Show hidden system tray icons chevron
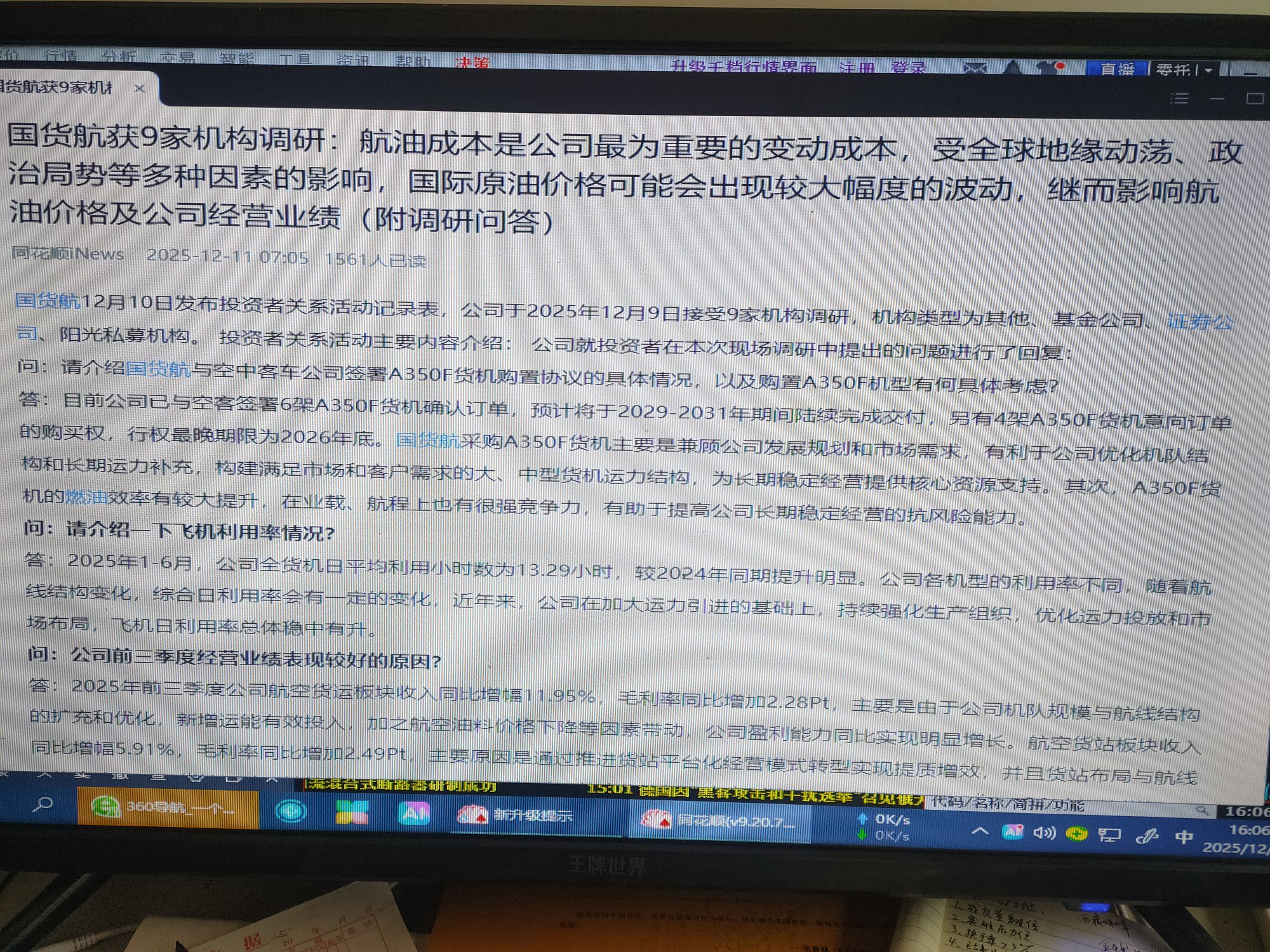1270x952 pixels. click(980, 830)
